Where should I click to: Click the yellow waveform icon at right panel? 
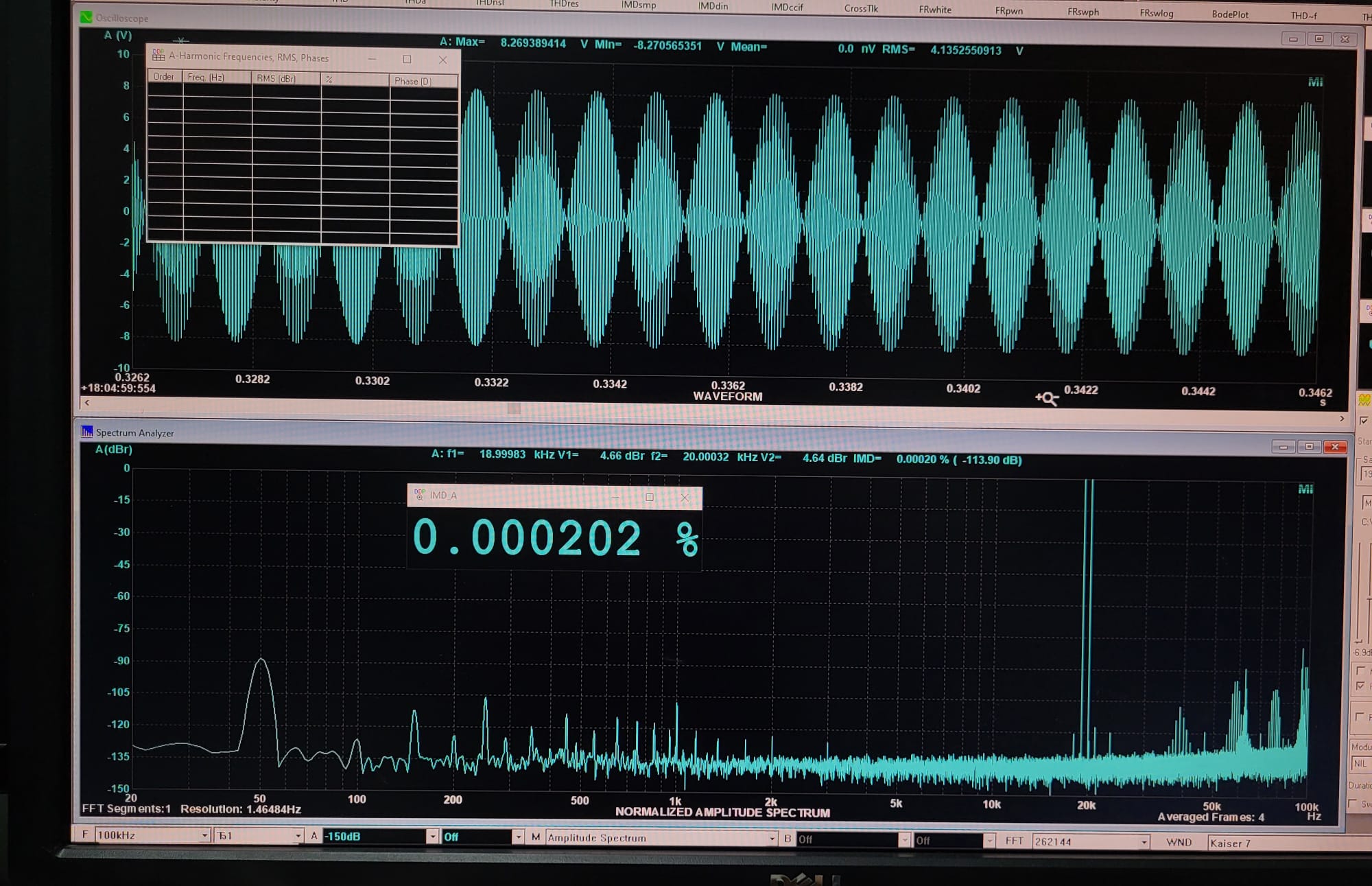coord(1364,399)
